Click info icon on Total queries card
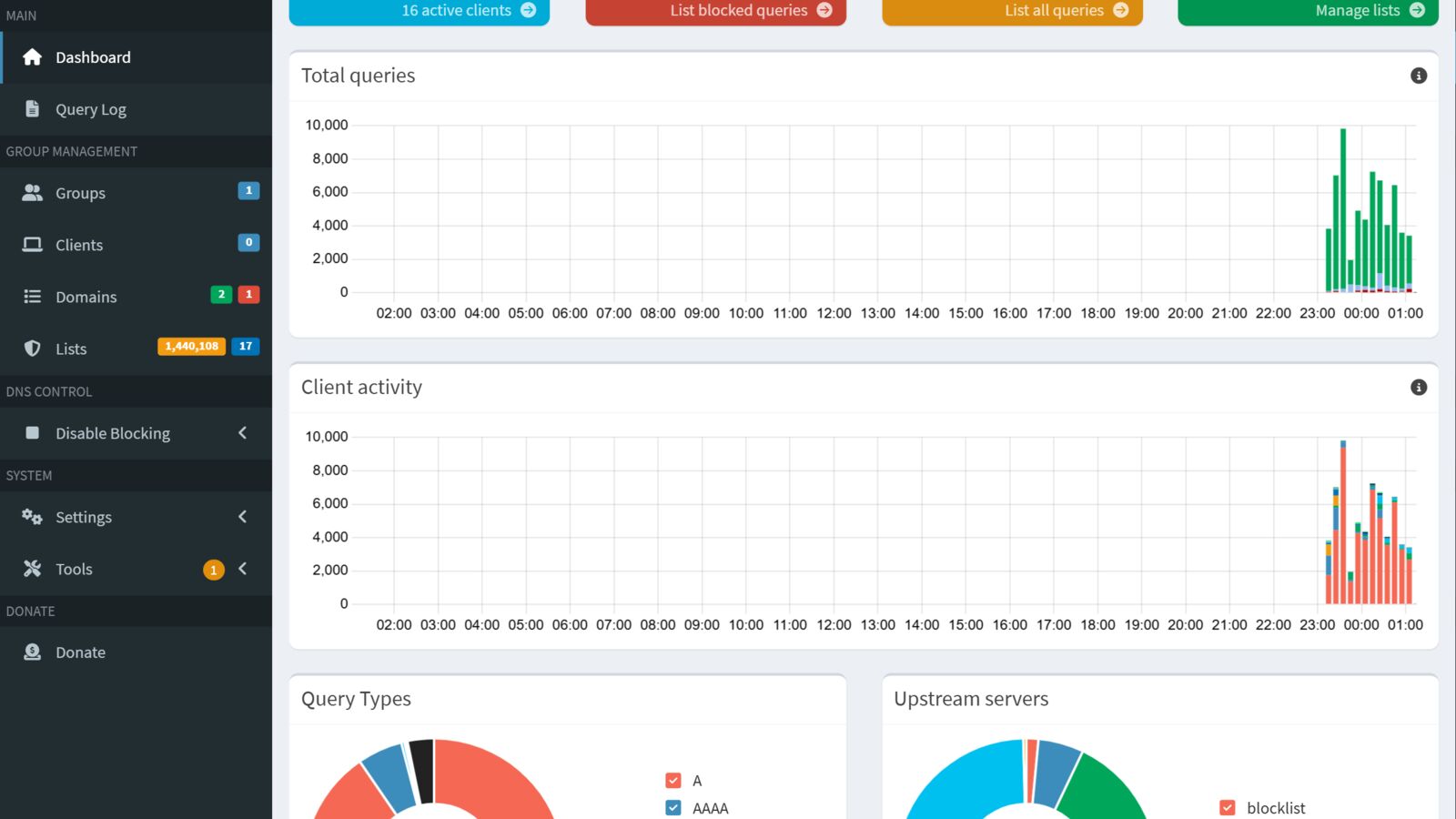The width and height of the screenshot is (1456, 819). pos(1419,76)
